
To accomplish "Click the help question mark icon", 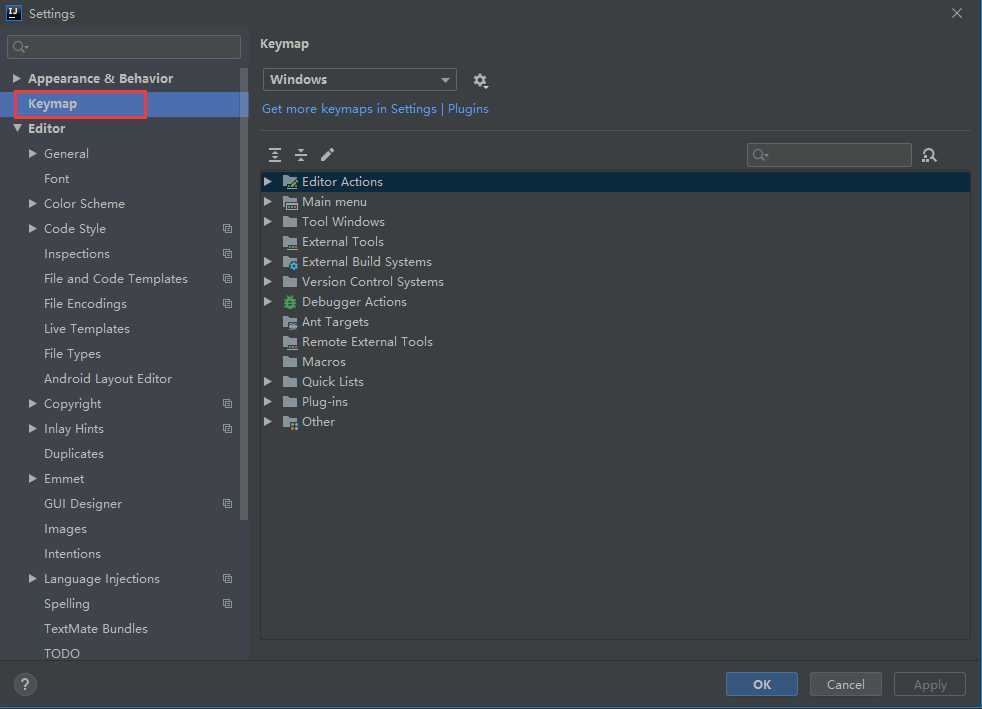I will click(25, 684).
